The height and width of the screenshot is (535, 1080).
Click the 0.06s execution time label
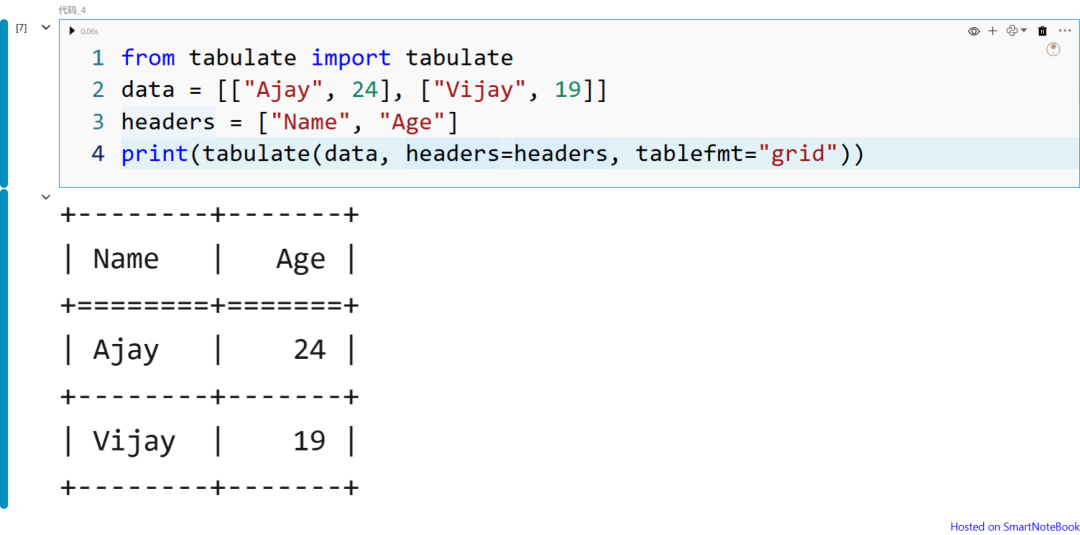tap(90, 31)
